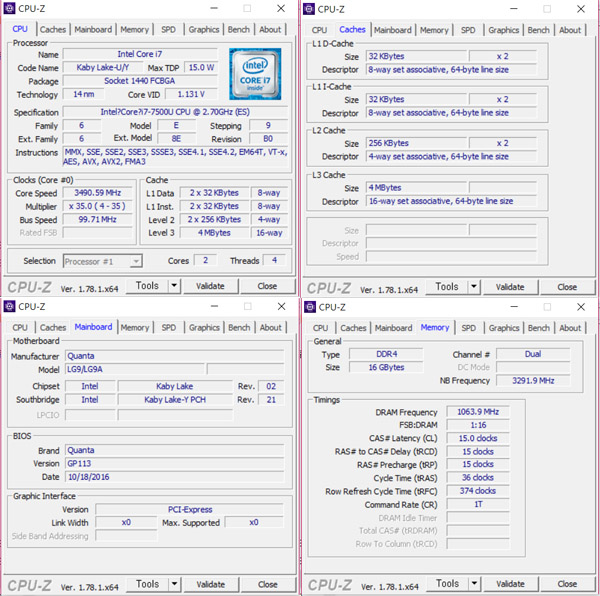Select SPD tab in the Memory window
600x596 pixels.
468,328
